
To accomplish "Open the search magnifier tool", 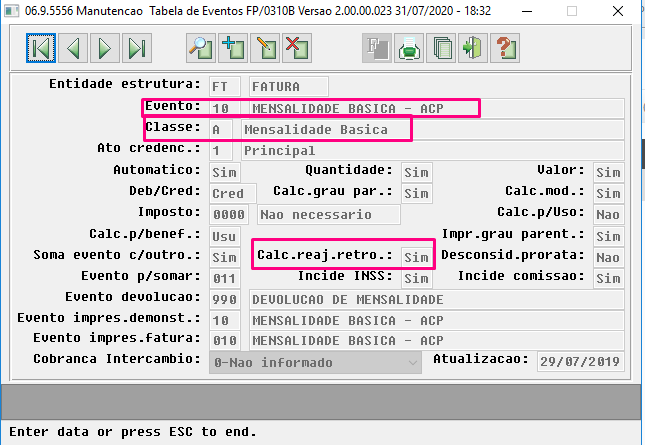I will click(x=201, y=48).
